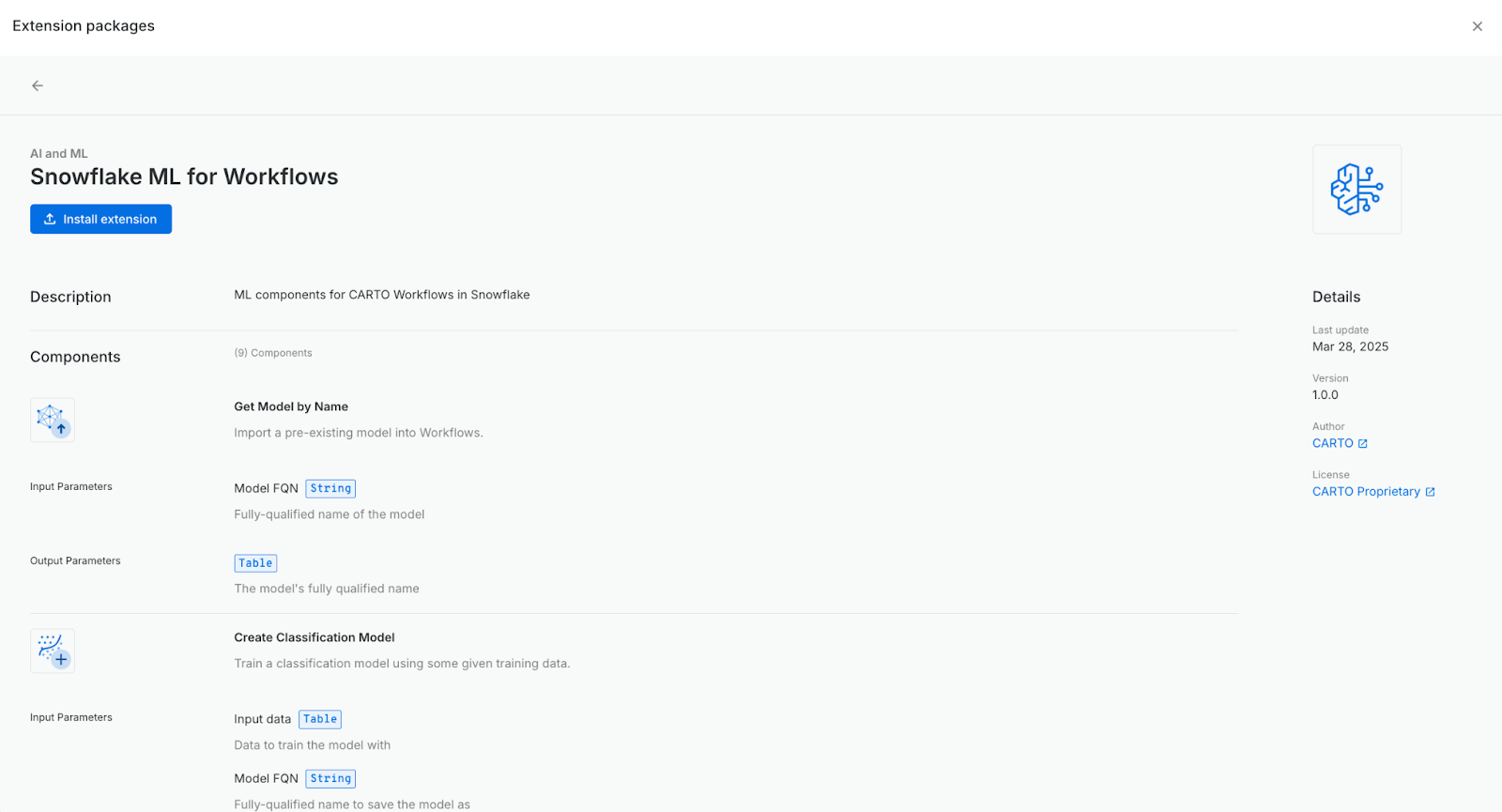Viewport: 1502px width, 812px height.
Task: Click 'Fully-qualified name of the model' text
Action: pos(330,514)
